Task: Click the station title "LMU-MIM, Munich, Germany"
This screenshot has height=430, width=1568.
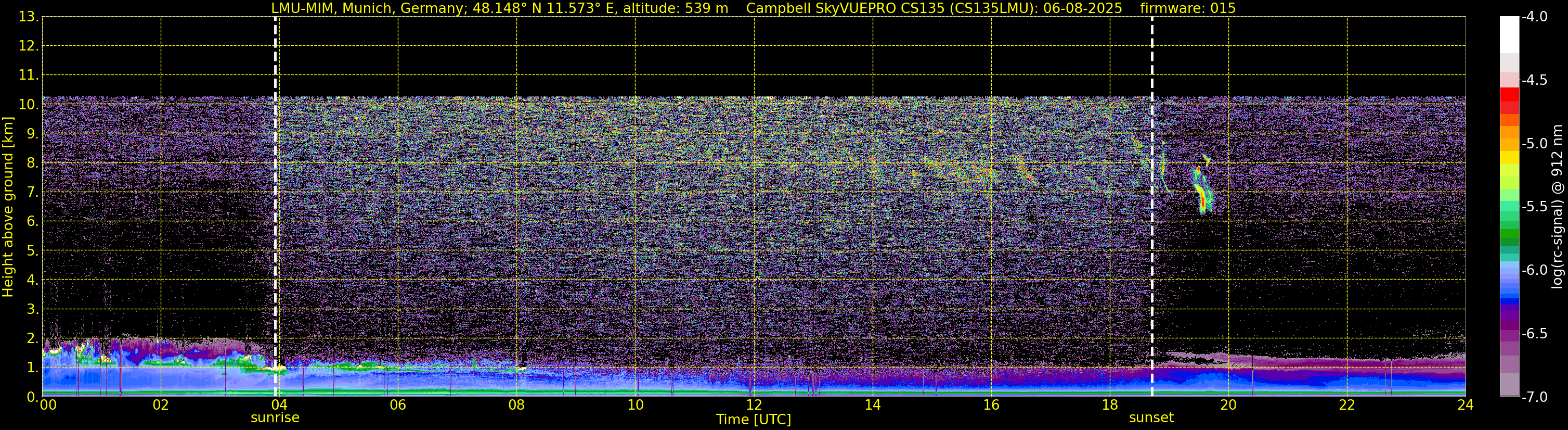Action: point(367,8)
